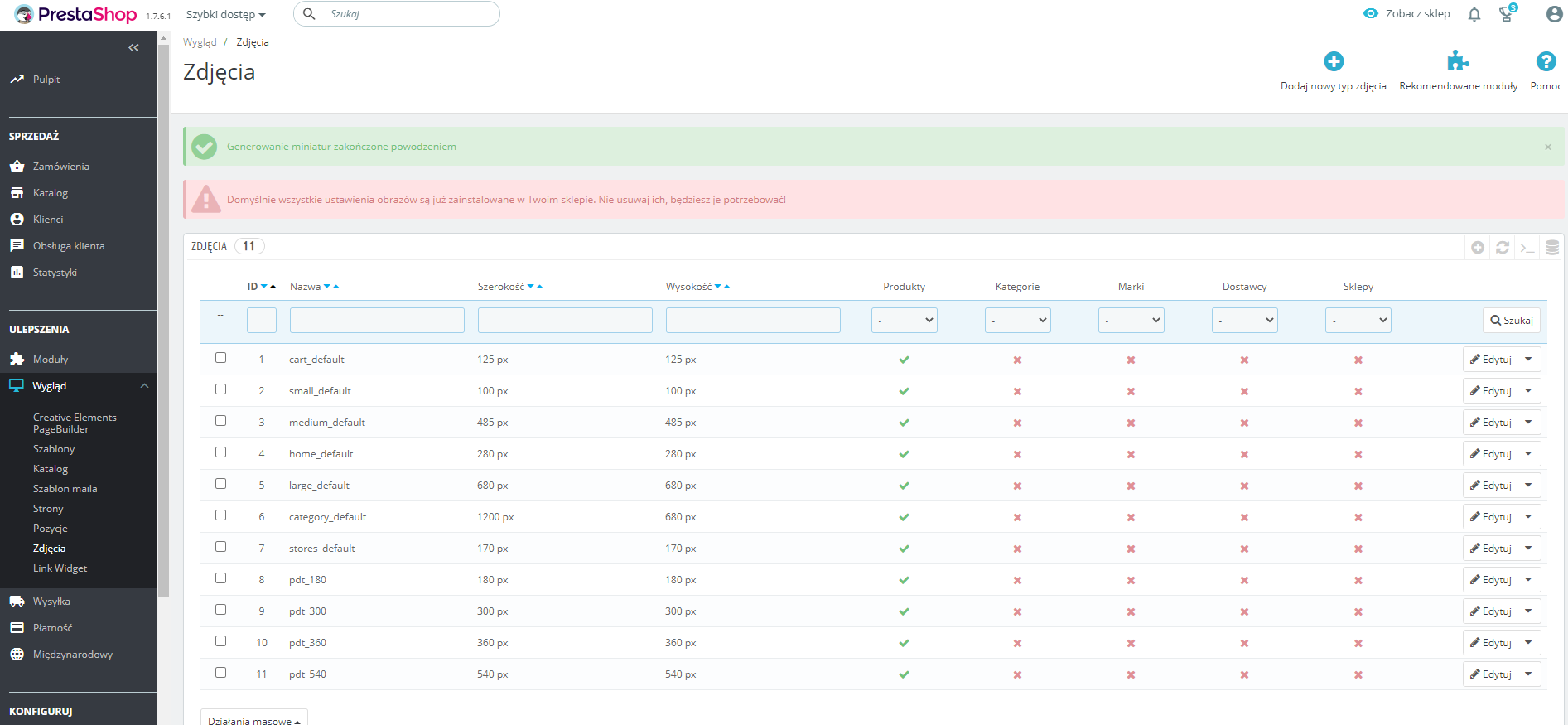Open the Produkty filter dropdown
The image size is (1568, 725).
click(x=904, y=320)
